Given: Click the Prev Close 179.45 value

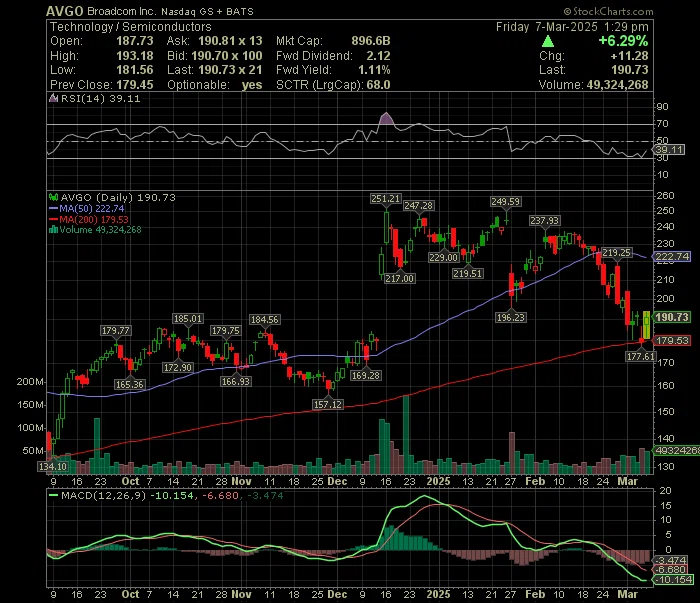Looking at the screenshot, I should click(x=135, y=85).
